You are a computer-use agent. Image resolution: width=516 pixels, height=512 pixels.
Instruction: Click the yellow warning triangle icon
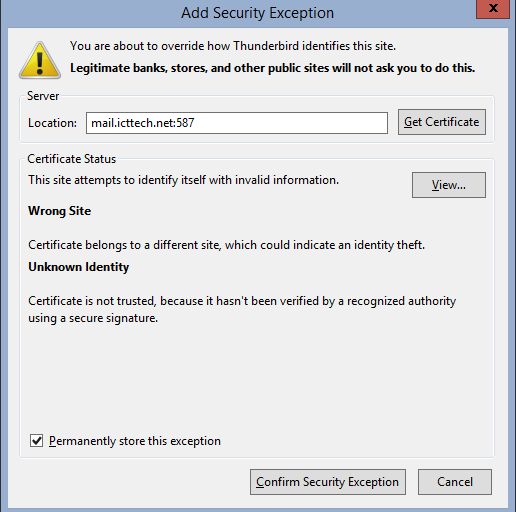(x=40, y=60)
